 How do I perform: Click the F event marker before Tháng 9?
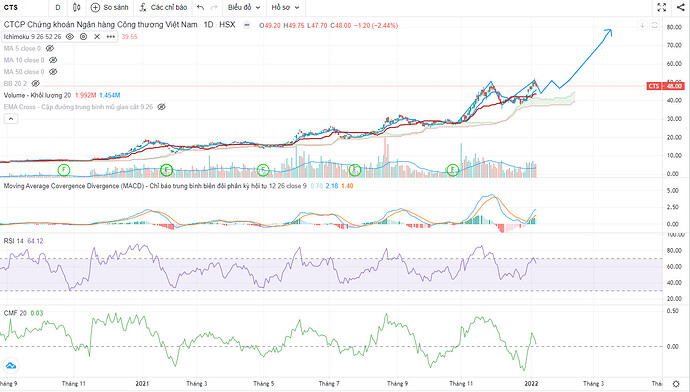pyautogui.click(x=355, y=169)
